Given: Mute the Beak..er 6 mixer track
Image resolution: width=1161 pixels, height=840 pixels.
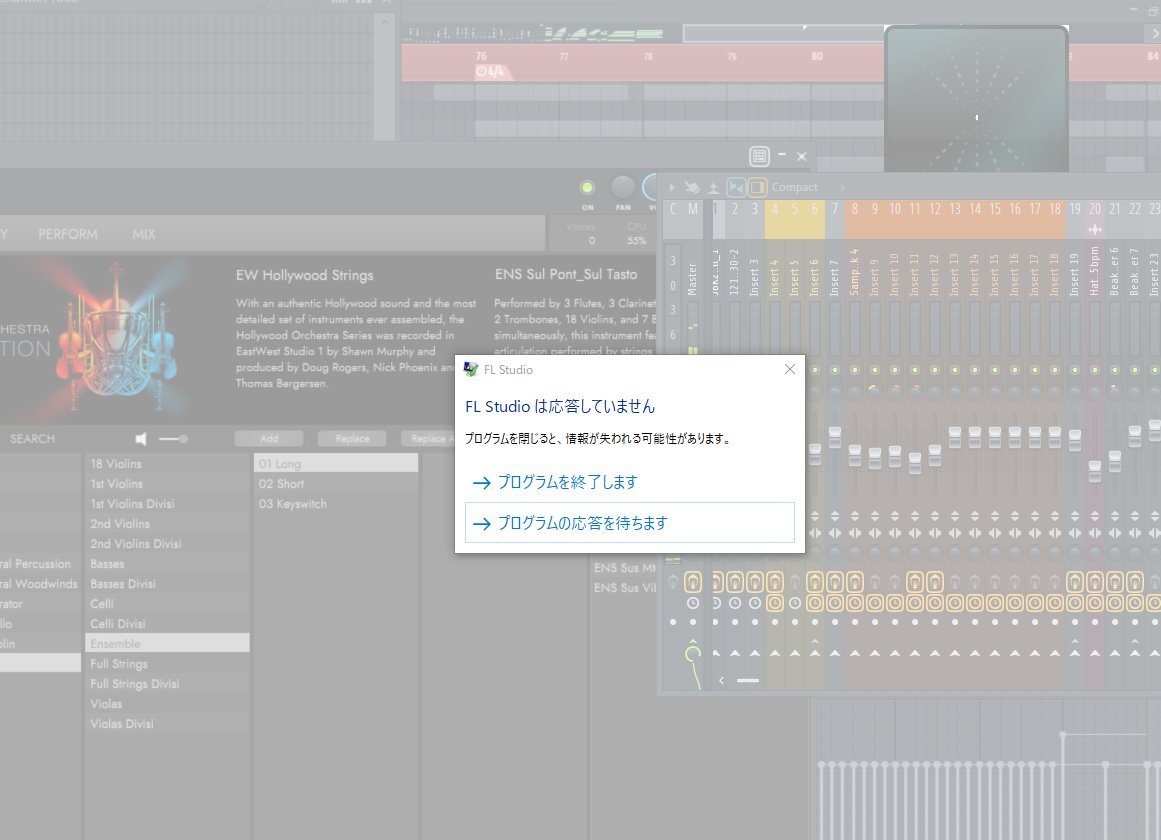Looking at the screenshot, I should [x=1115, y=370].
